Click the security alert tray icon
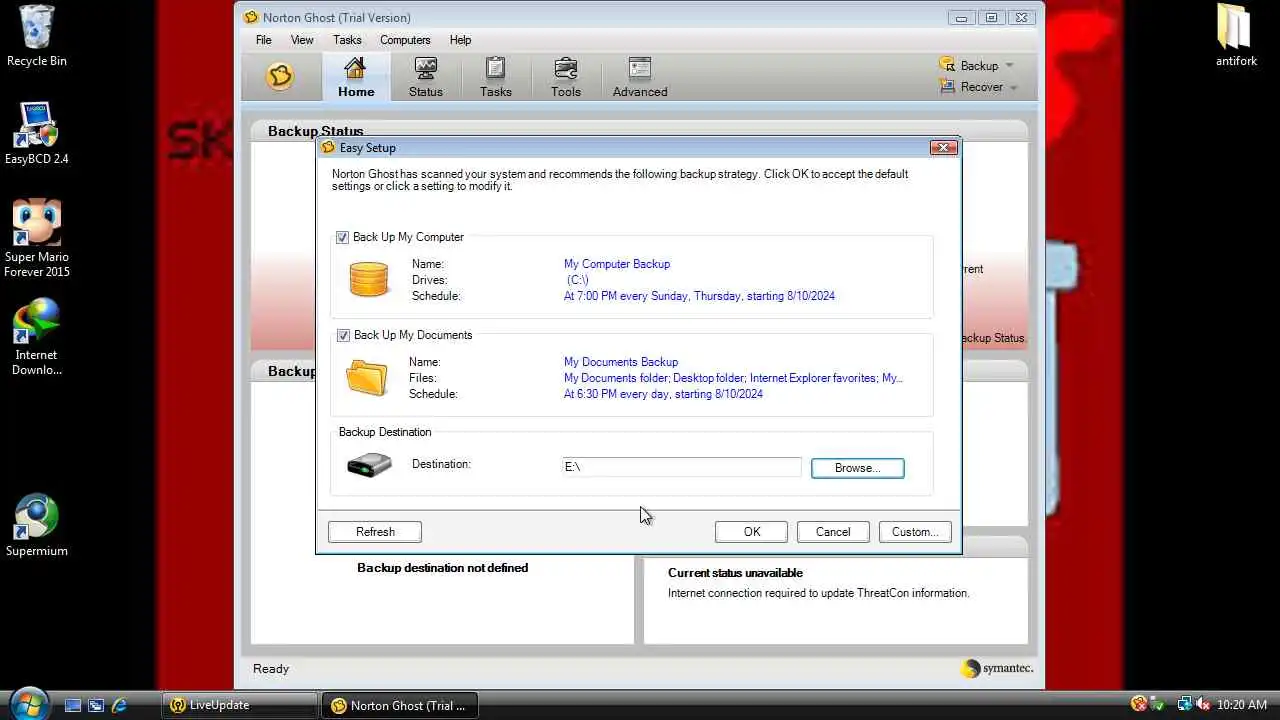 pyautogui.click(x=1139, y=705)
